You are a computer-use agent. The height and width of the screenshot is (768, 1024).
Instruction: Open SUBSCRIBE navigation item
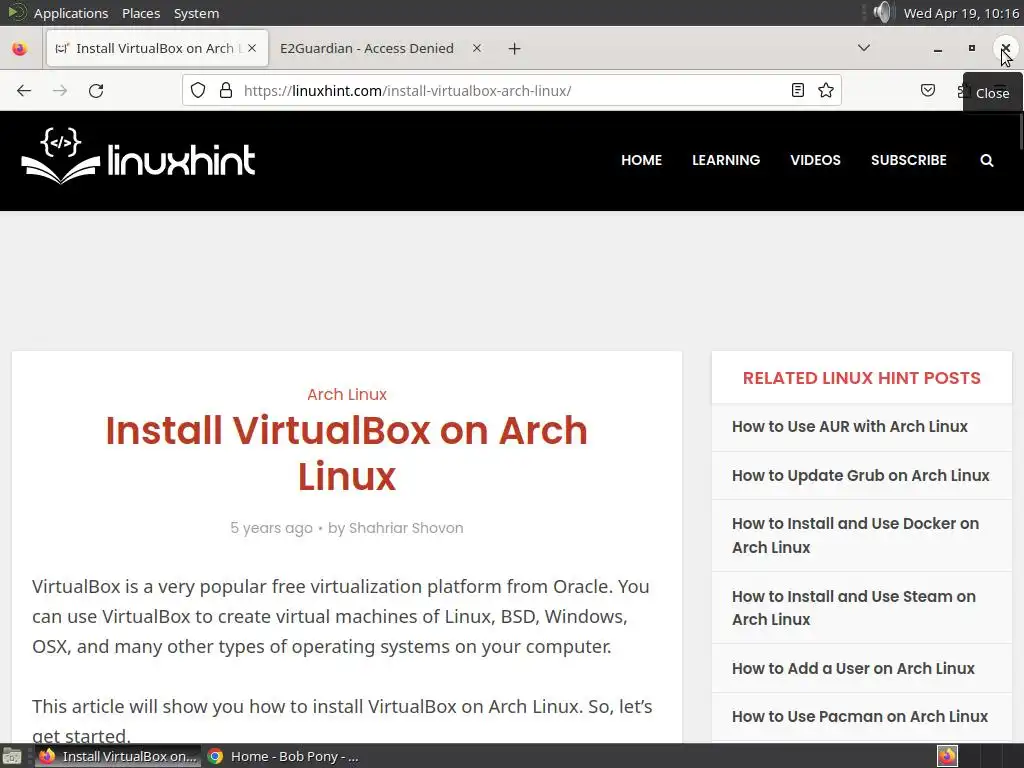point(908,160)
